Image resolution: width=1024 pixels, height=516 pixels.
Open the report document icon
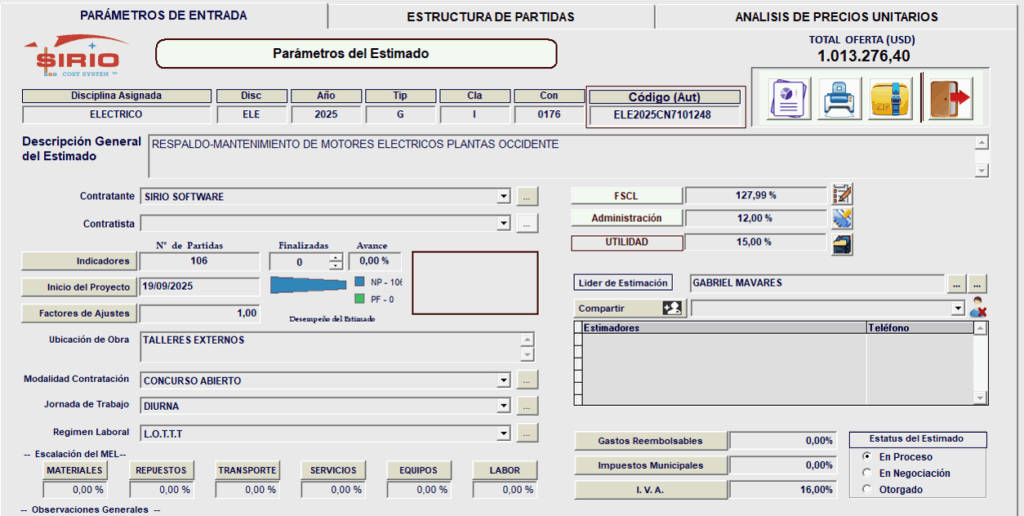(x=789, y=97)
